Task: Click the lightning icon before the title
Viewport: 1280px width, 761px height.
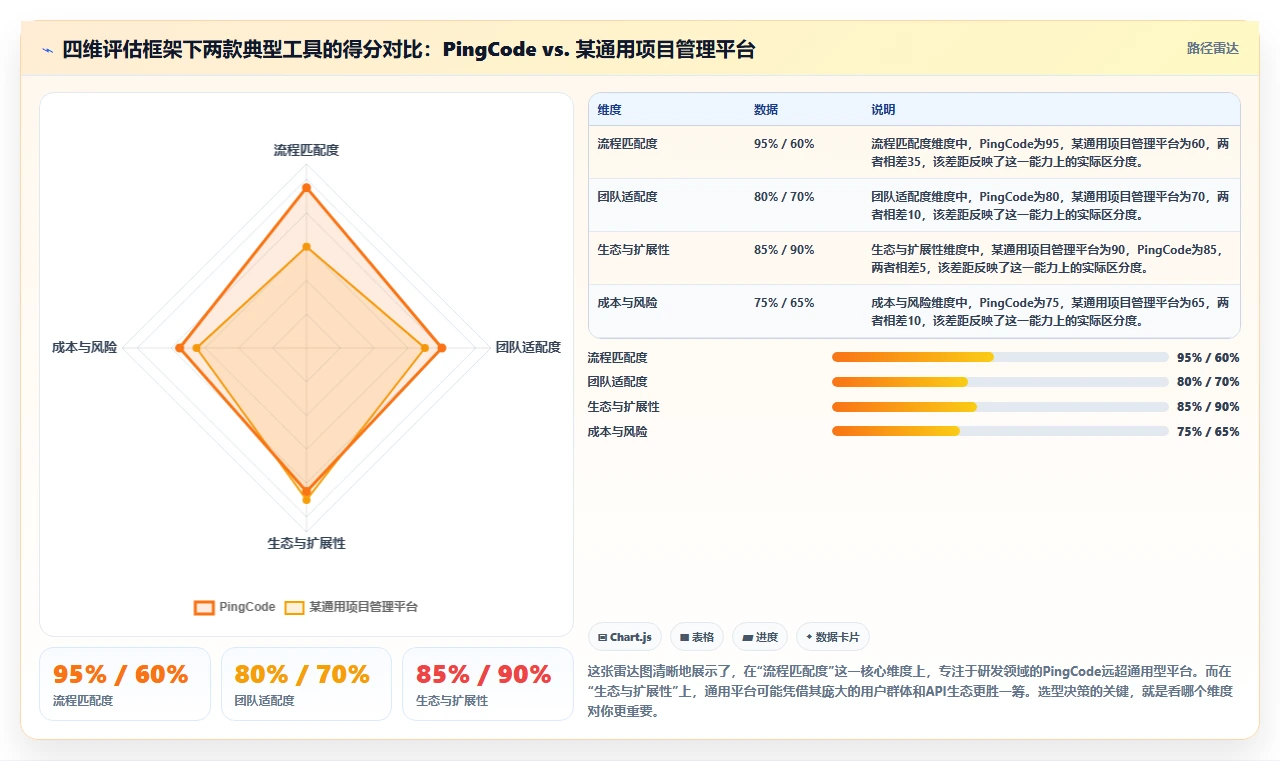Action: click(47, 50)
